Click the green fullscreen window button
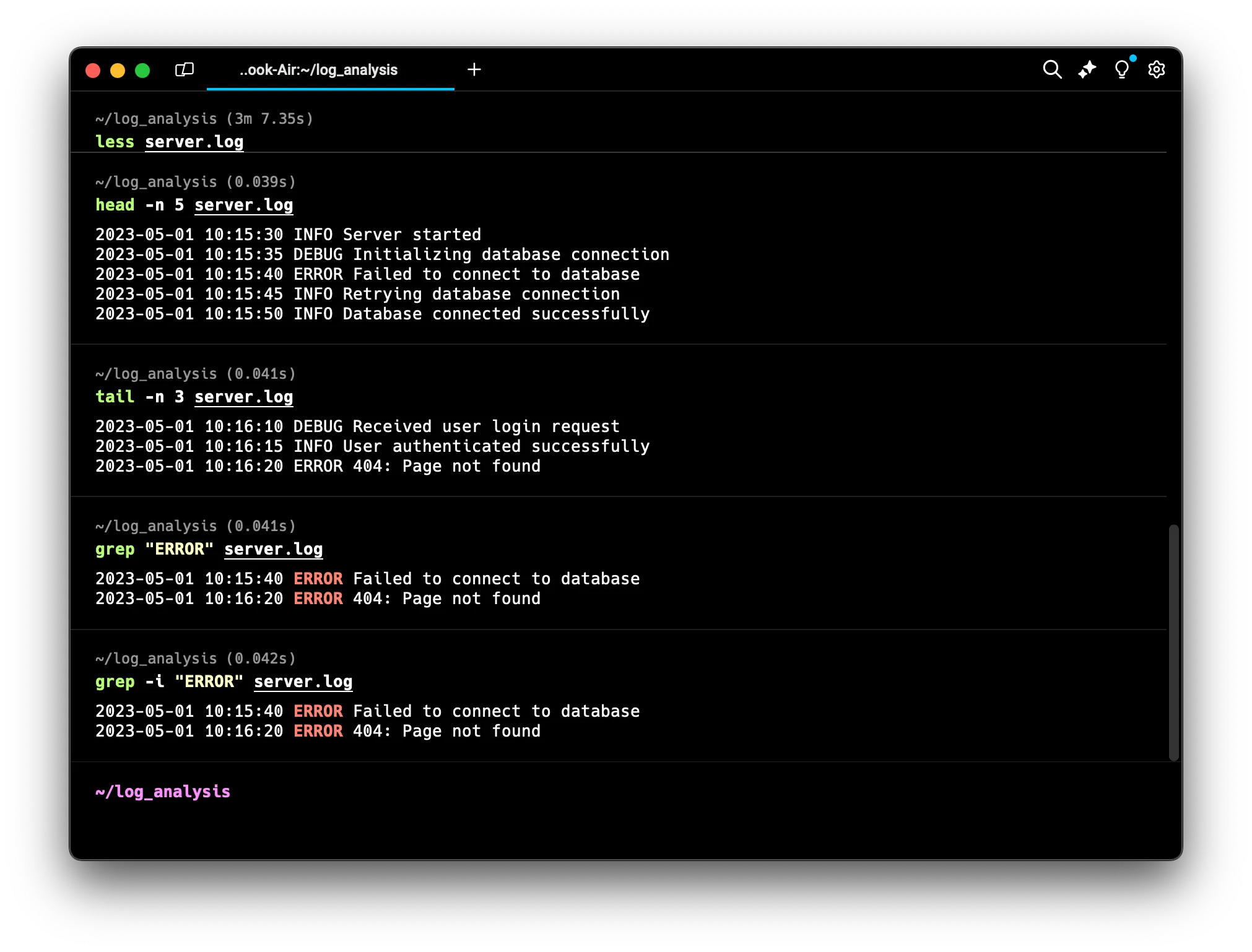The width and height of the screenshot is (1252, 952). coord(142,71)
